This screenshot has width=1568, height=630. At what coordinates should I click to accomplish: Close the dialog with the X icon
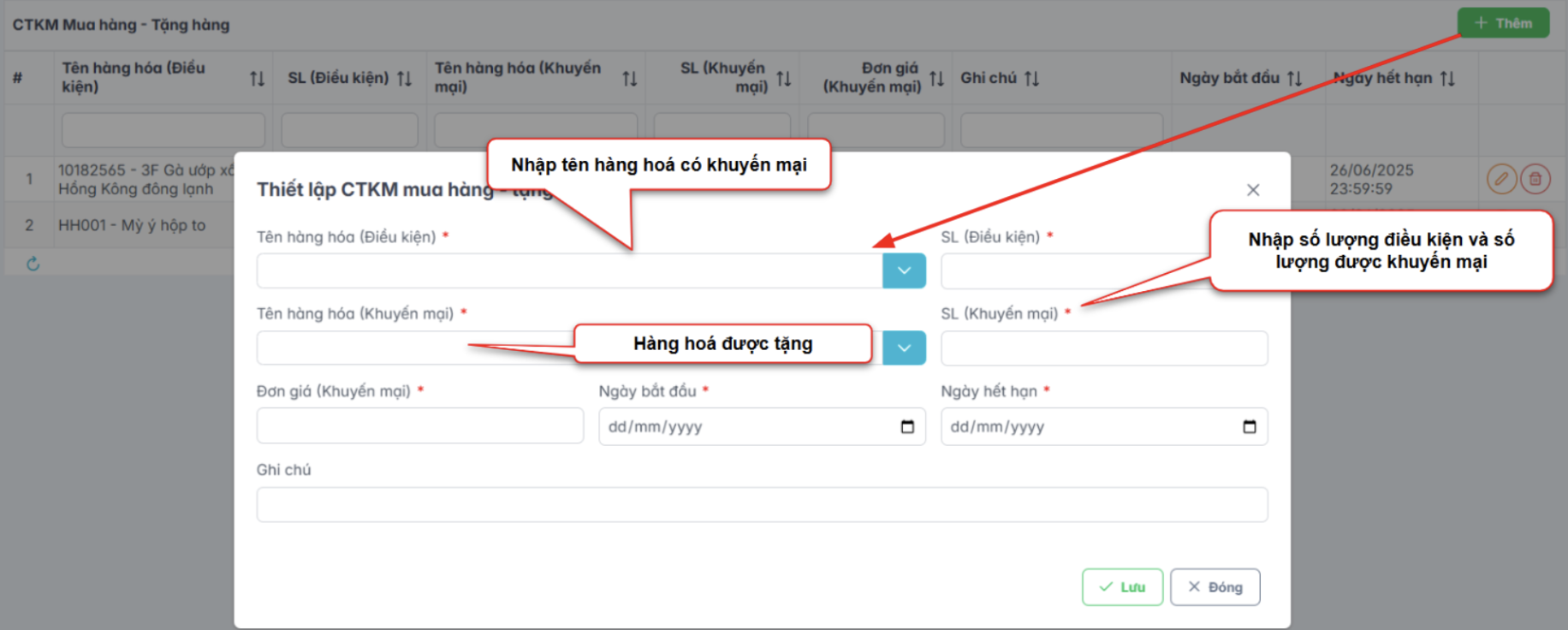[x=1252, y=190]
